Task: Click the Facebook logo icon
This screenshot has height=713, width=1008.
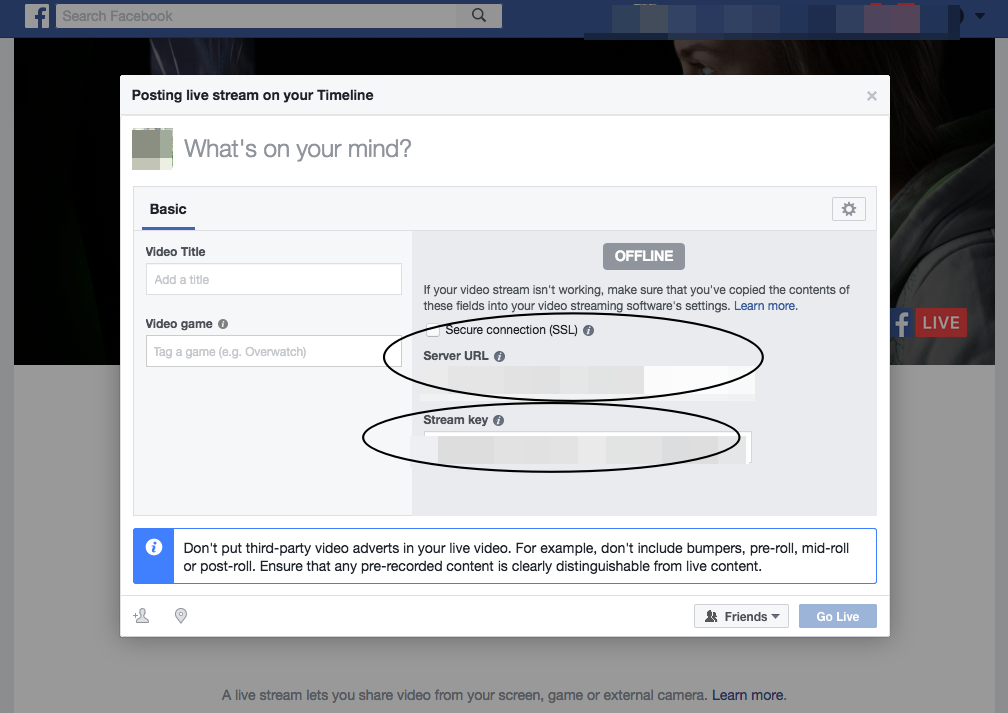Action: click(37, 16)
